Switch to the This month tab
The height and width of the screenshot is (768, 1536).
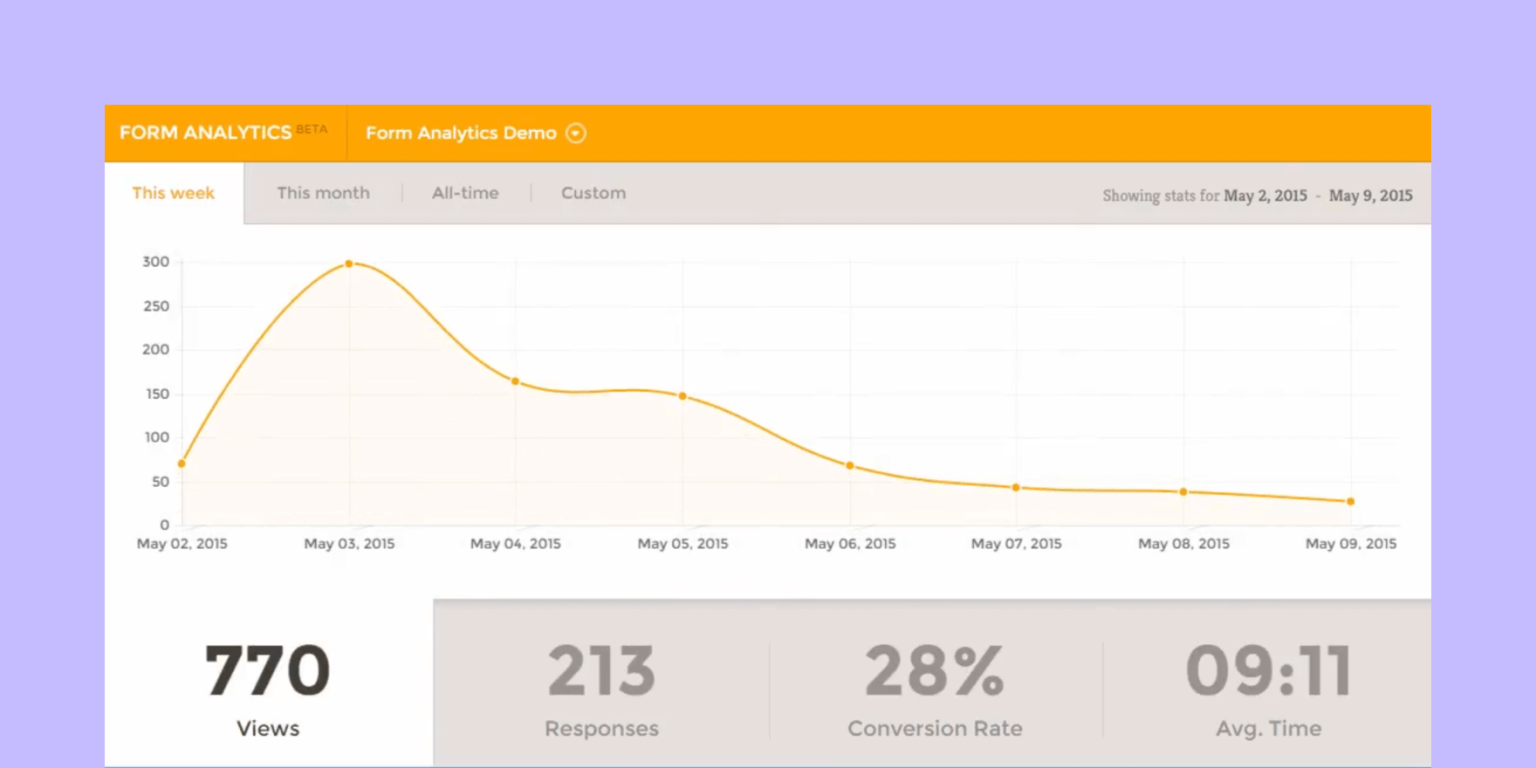point(323,193)
